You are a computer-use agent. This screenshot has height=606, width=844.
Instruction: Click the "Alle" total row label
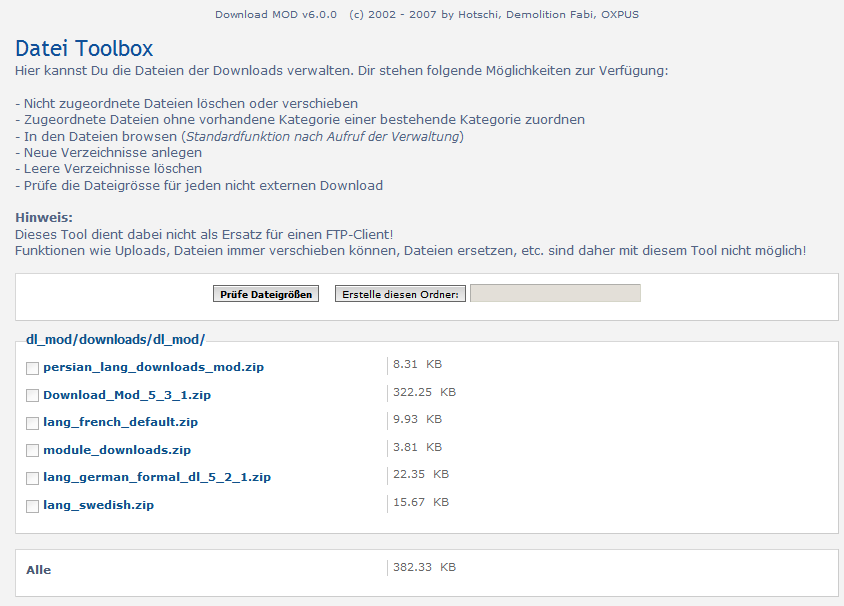point(39,570)
